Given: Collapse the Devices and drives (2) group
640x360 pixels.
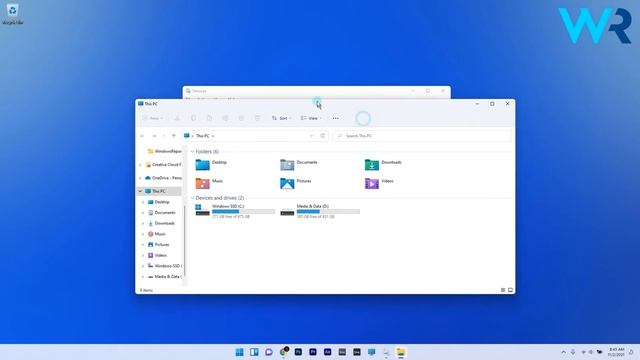Looking at the screenshot, I should 192,198.
